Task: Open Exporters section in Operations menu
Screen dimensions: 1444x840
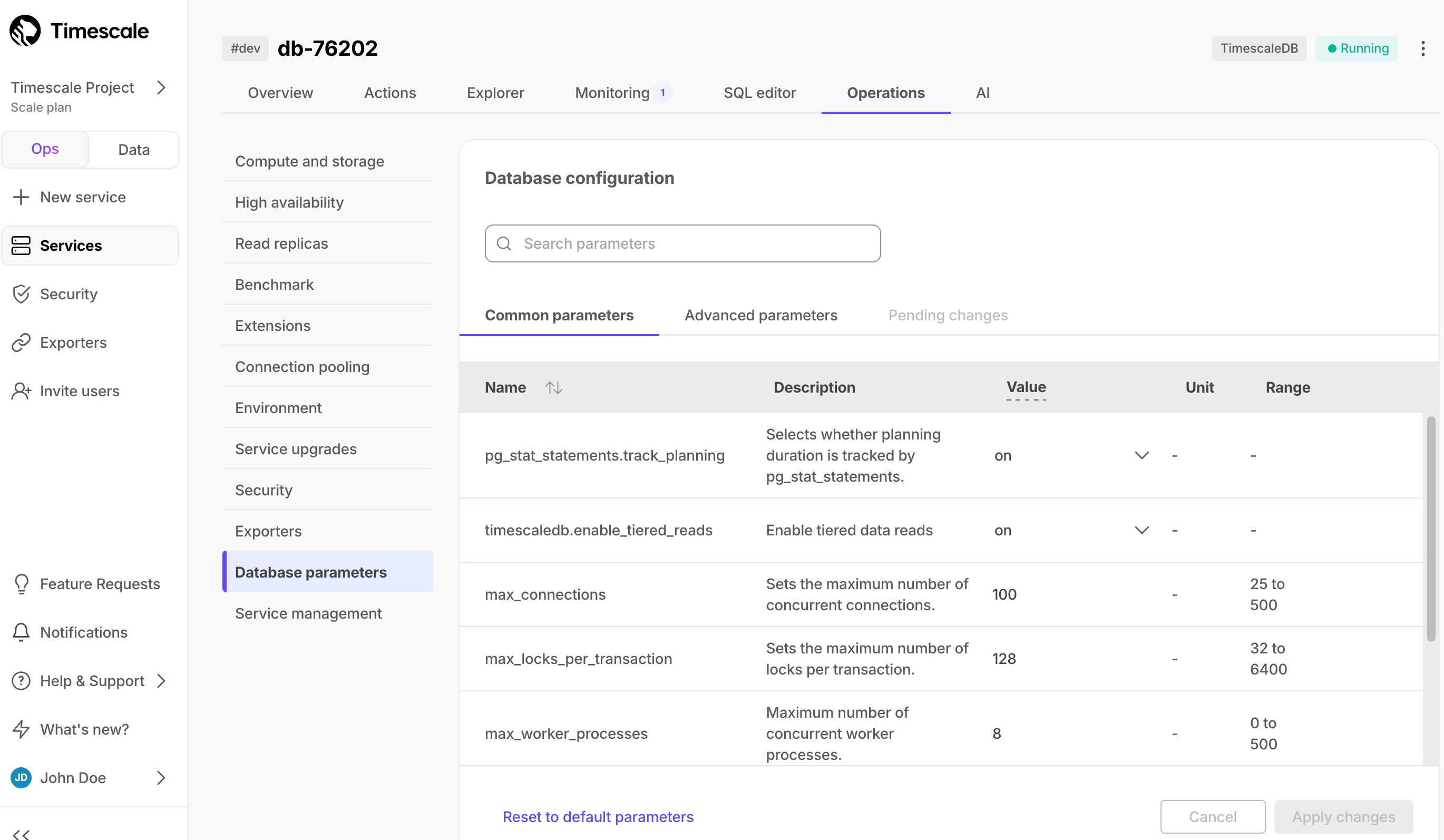Action: [327, 531]
